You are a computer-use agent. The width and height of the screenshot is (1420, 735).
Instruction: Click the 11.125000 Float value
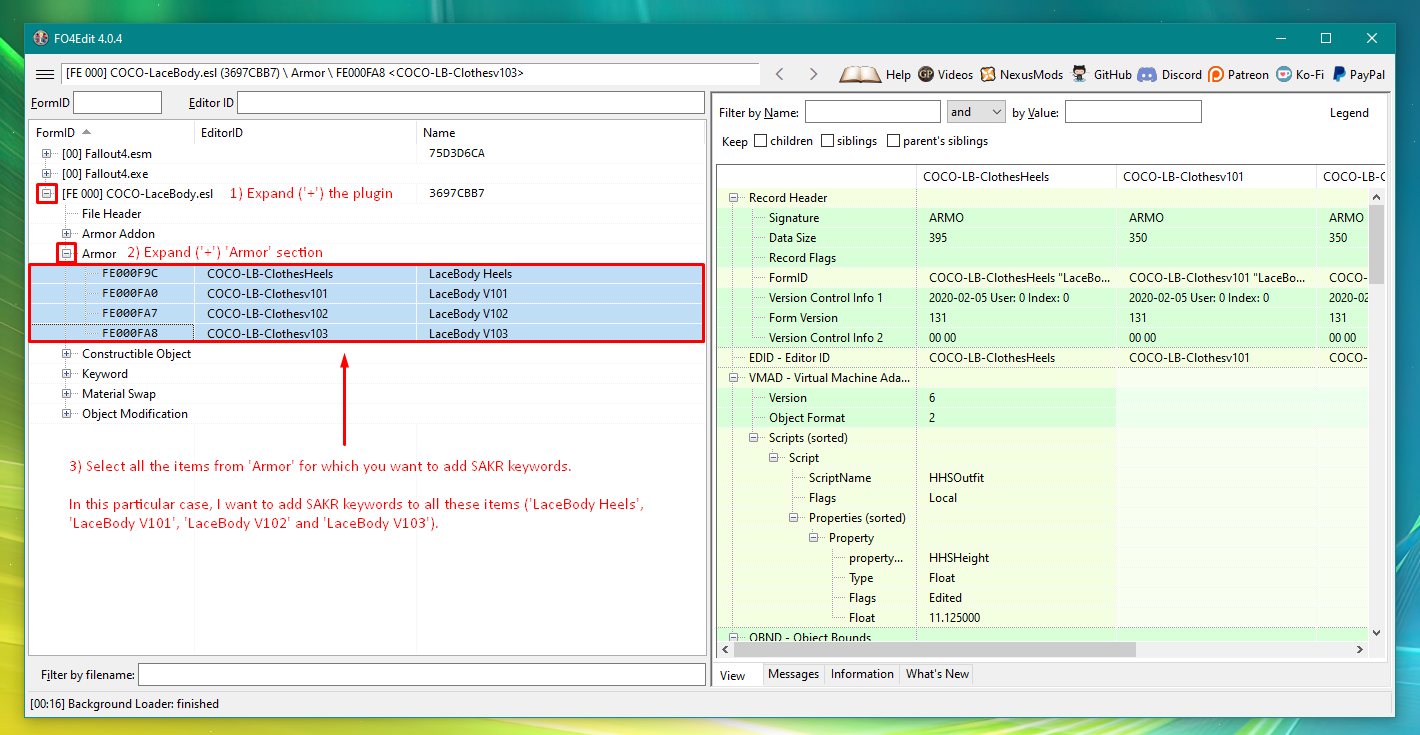[954, 618]
